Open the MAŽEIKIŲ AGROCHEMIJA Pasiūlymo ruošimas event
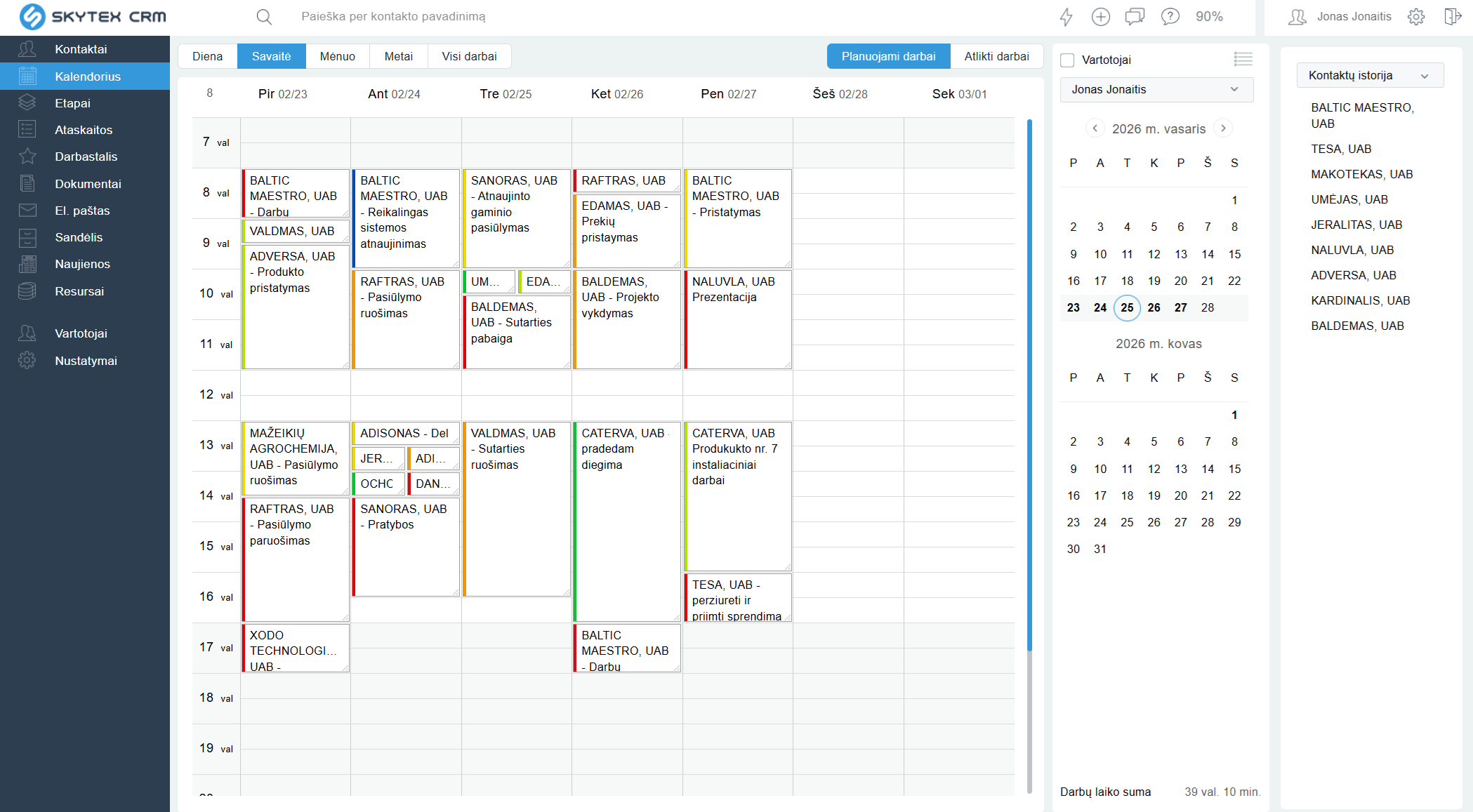Screen dimensions: 1473x812 tap(296, 458)
